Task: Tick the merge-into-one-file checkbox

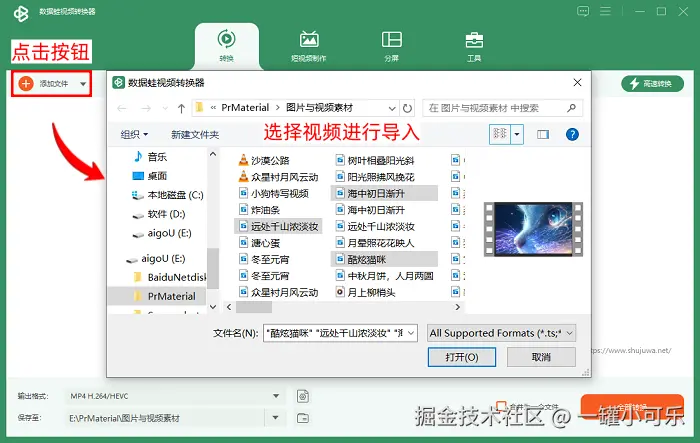Action: (x=501, y=406)
